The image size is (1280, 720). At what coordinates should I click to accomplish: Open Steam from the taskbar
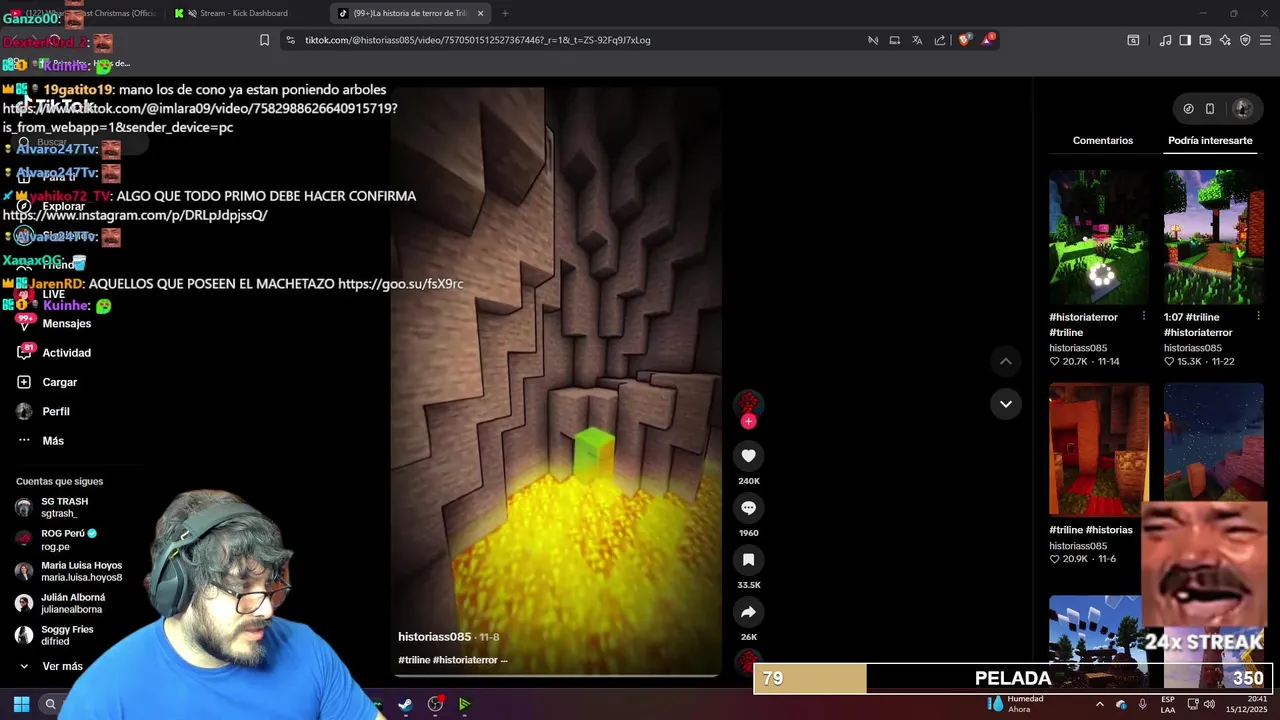pos(405,704)
